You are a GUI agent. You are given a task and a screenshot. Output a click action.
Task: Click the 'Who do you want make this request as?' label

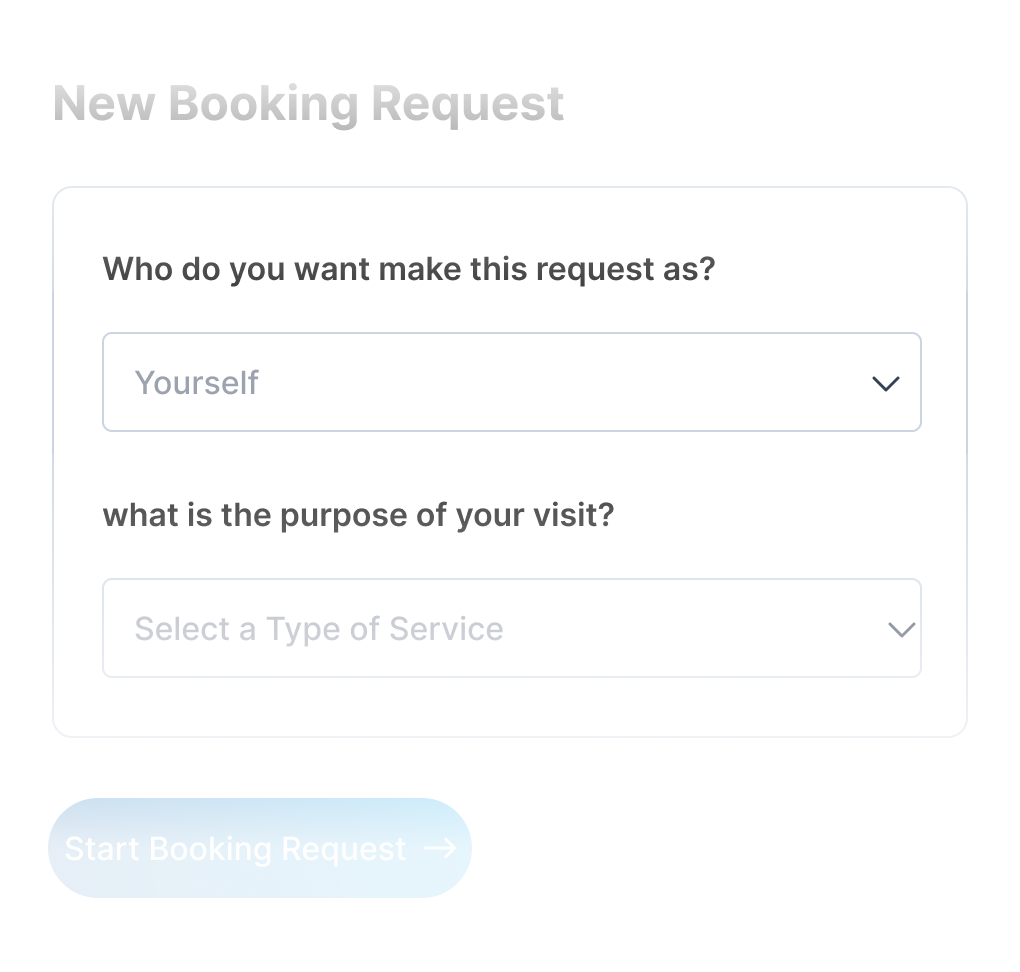[x=409, y=269]
